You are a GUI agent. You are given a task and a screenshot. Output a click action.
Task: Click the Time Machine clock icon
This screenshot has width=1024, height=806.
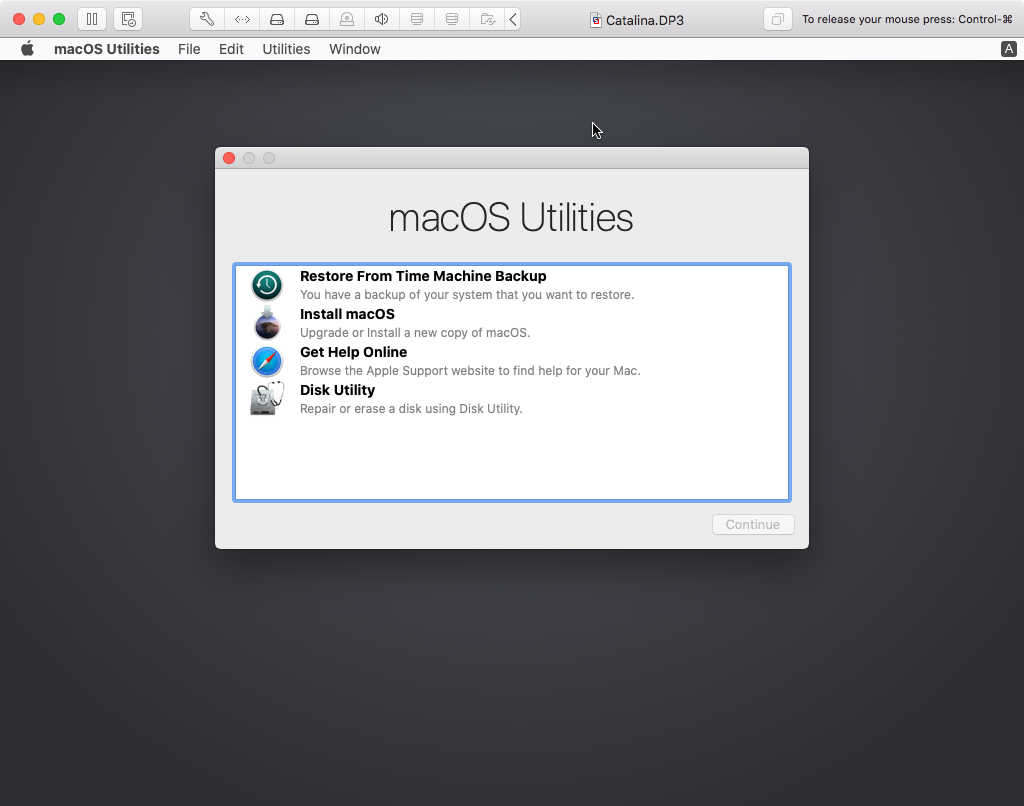click(x=267, y=285)
